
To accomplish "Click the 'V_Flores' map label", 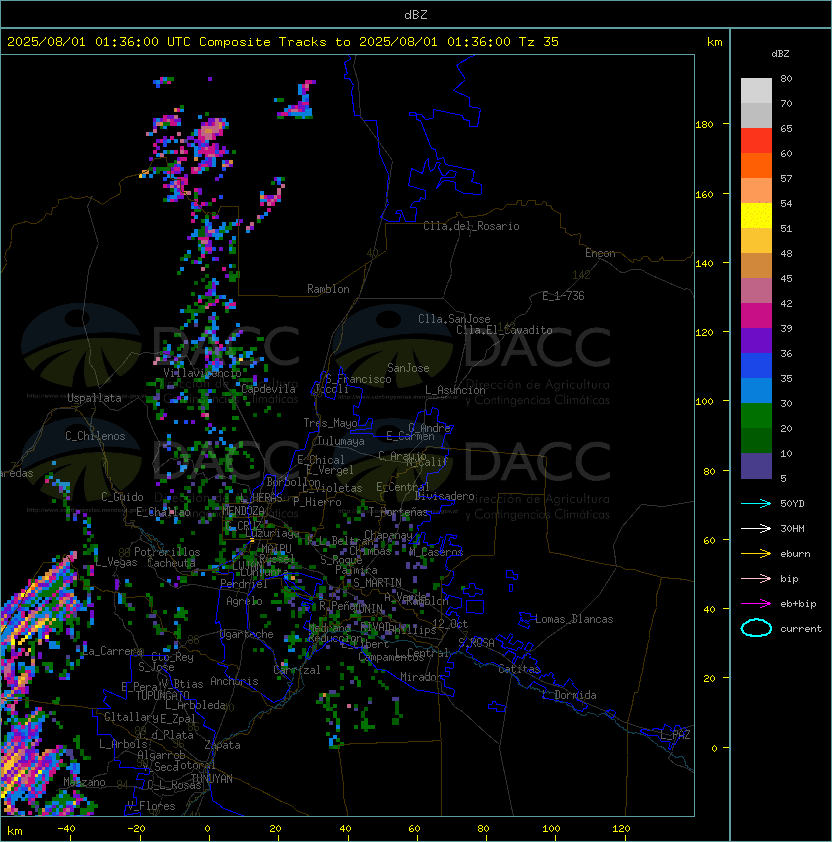I will click(151, 806).
